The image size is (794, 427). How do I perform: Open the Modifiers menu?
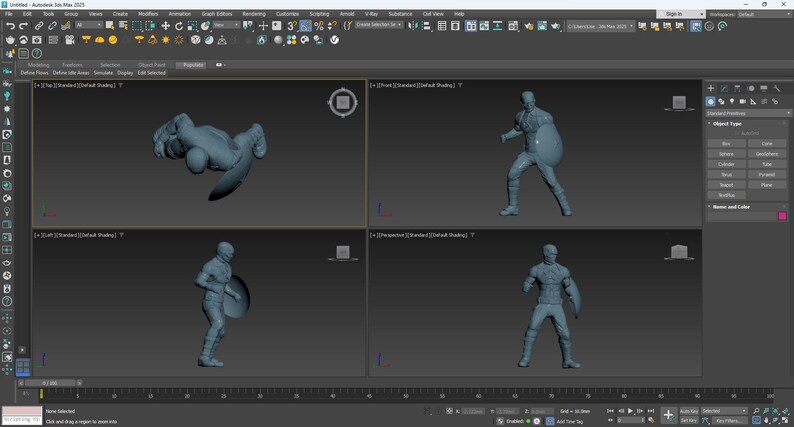tap(148, 14)
